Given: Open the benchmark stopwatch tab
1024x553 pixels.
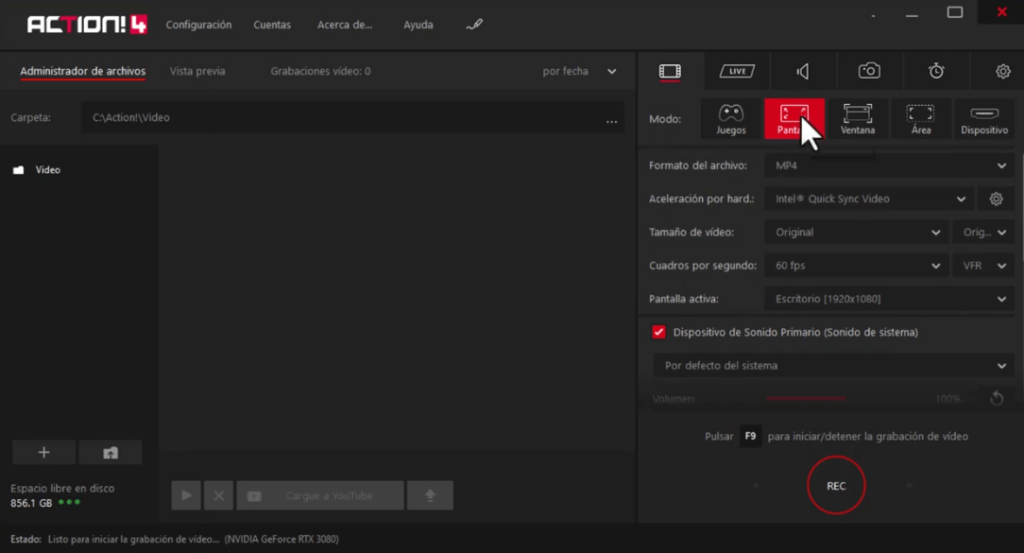Looking at the screenshot, I should pos(936,71).
